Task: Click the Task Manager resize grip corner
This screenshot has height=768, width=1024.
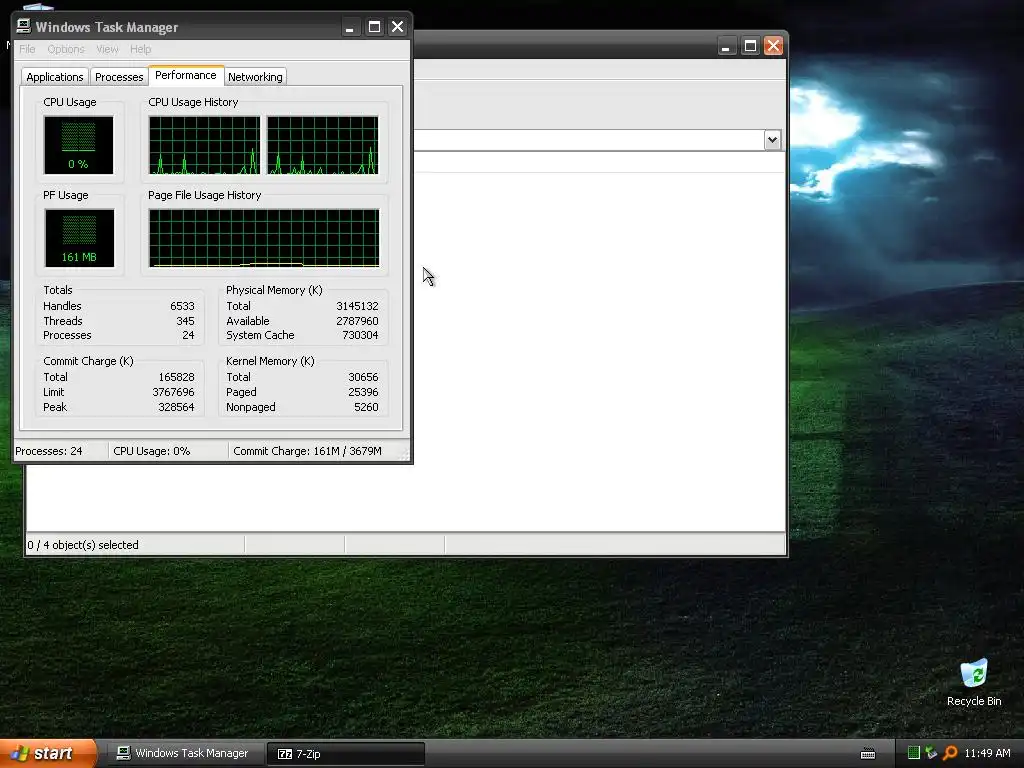Action: click(405, 455)
